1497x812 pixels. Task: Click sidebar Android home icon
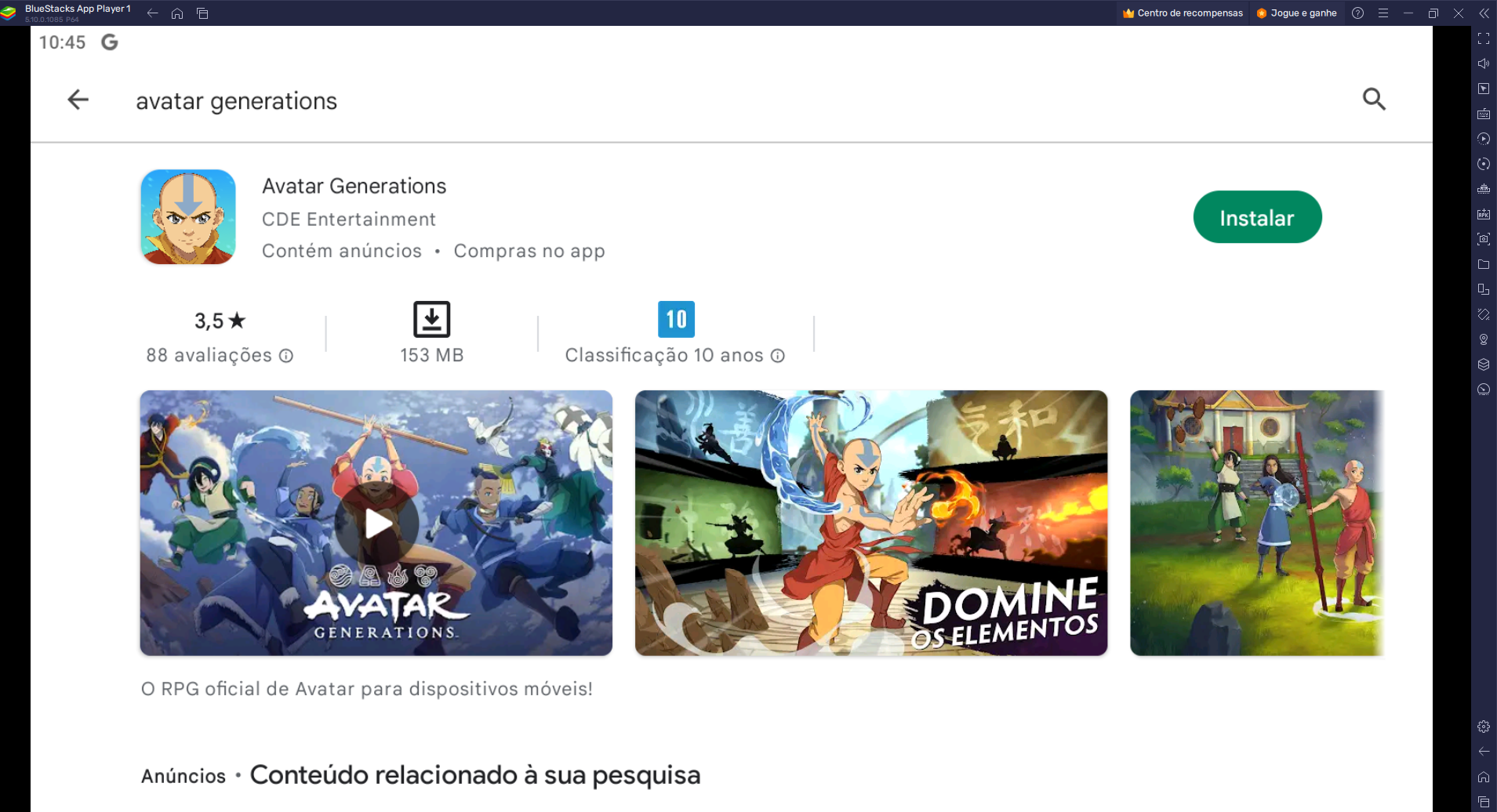(x=1484, y=777)
